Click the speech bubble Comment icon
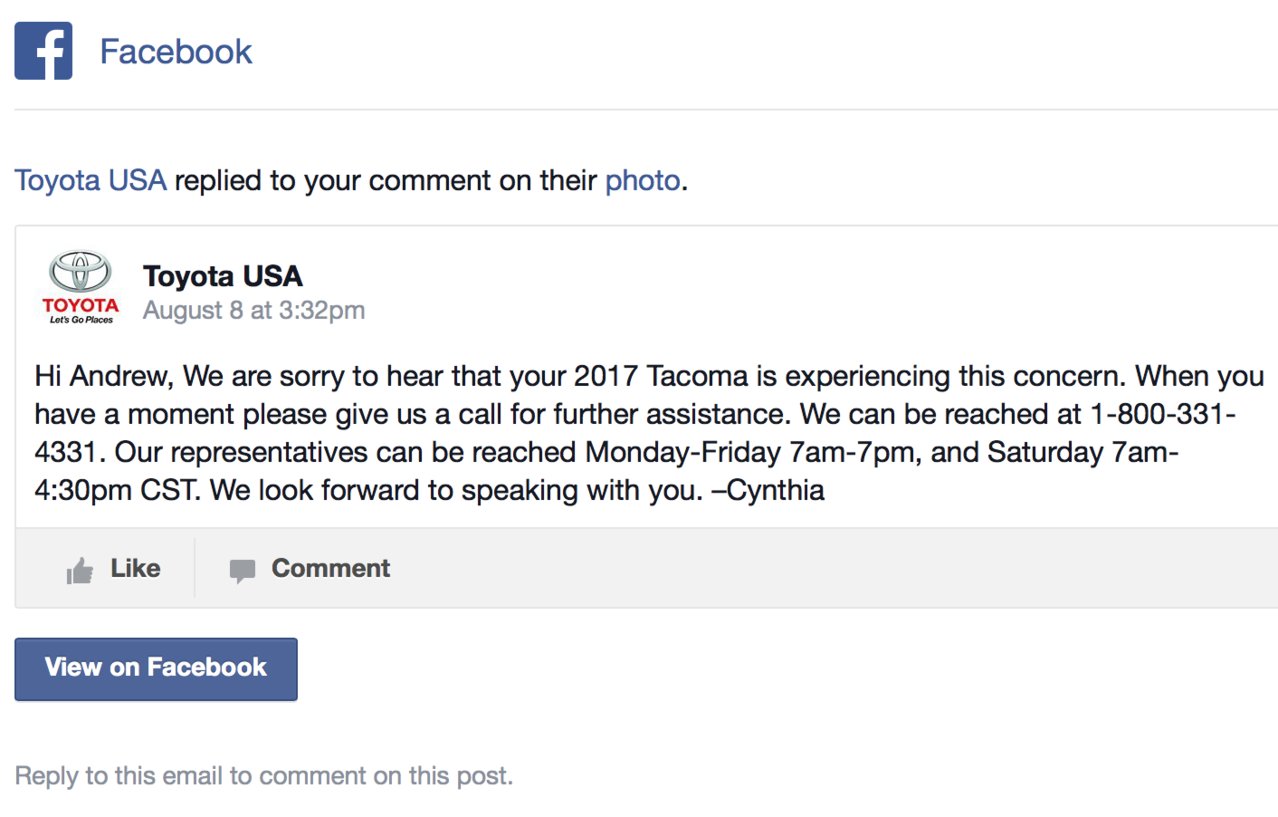1278x817 pixels. (x=242, y=571)
